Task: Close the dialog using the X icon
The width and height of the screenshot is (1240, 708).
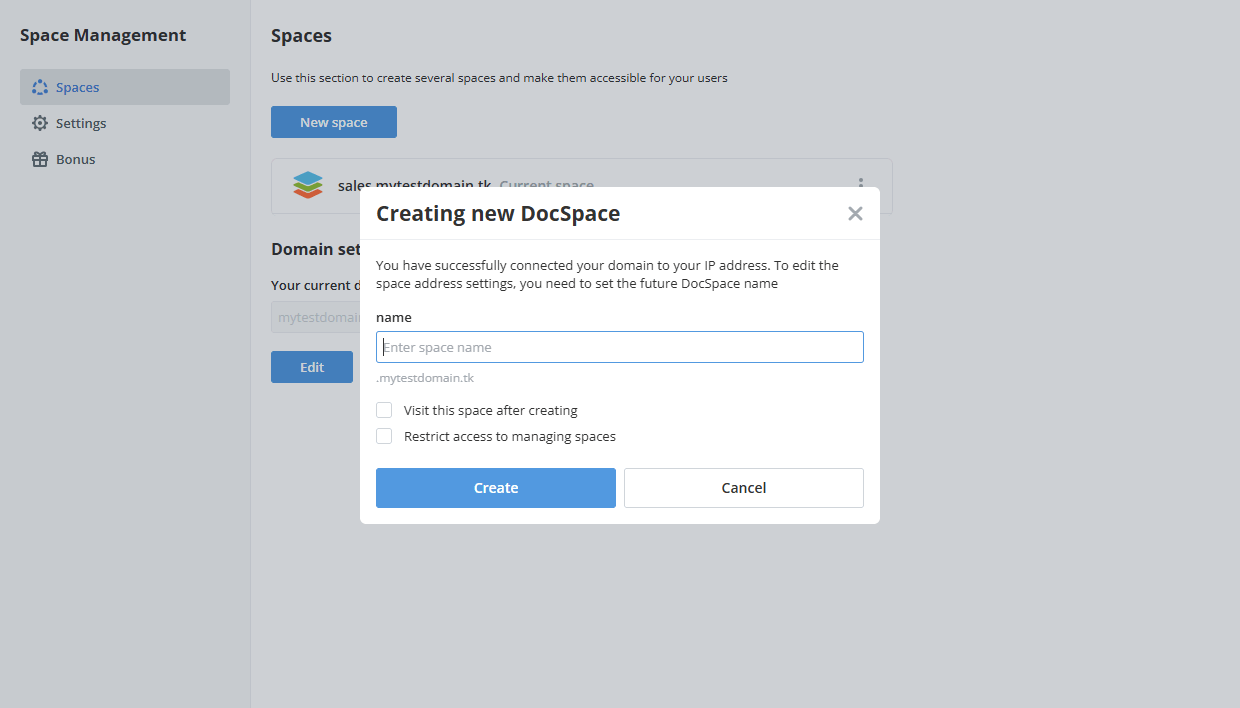Action: [855, 213]
